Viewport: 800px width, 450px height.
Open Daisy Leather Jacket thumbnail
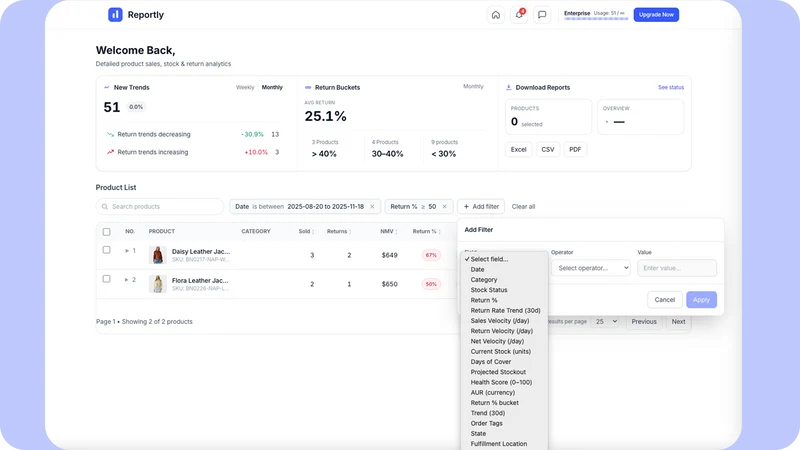tap(158, 255)
